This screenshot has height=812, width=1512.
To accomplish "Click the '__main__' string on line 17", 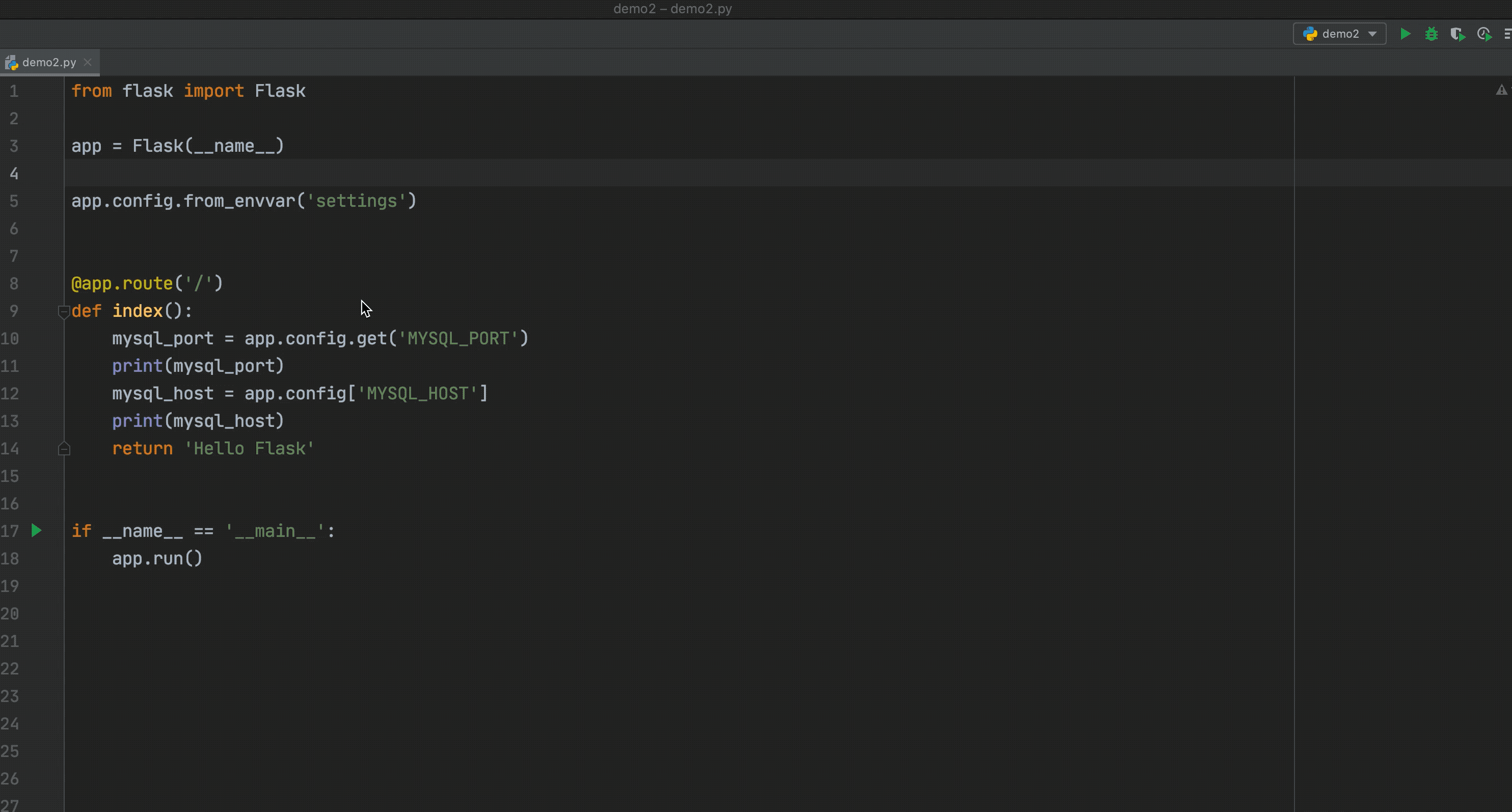I will (x=275, y=531).
